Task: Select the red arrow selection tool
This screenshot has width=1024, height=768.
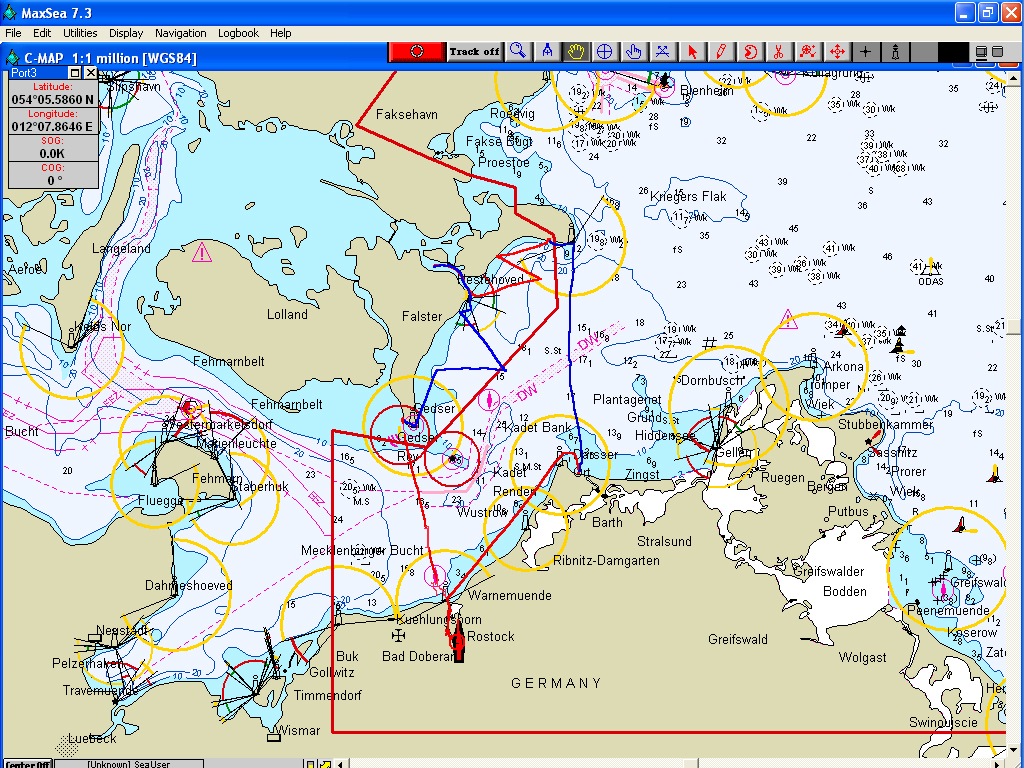Action: click(692, 52)
